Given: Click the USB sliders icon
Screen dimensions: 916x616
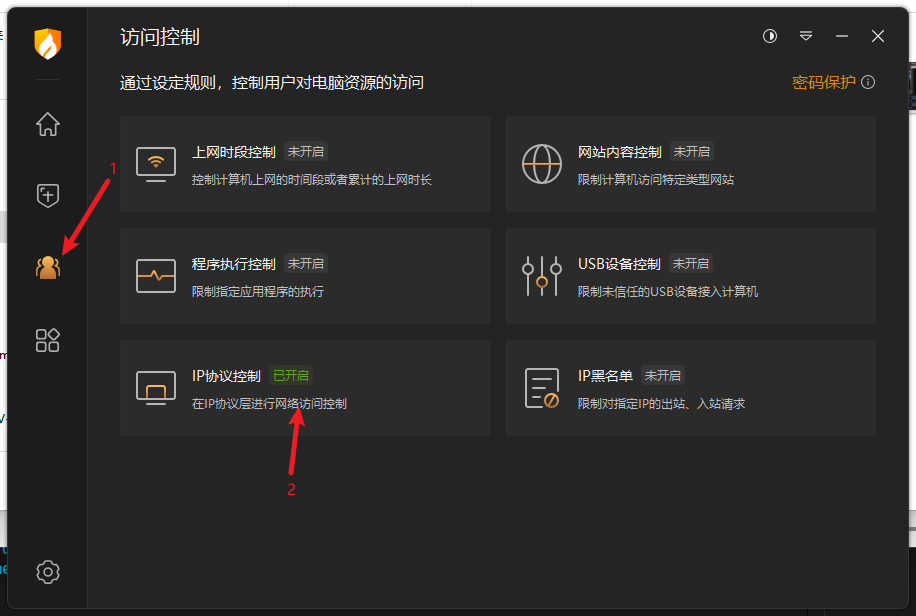Looking at the screenshot, I should pos(542,276).
